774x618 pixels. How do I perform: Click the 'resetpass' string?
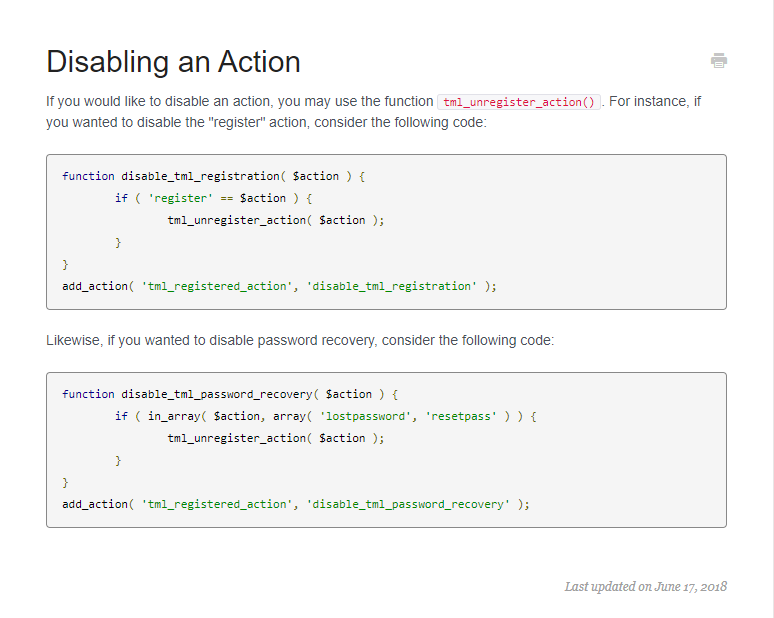point(460,416)
